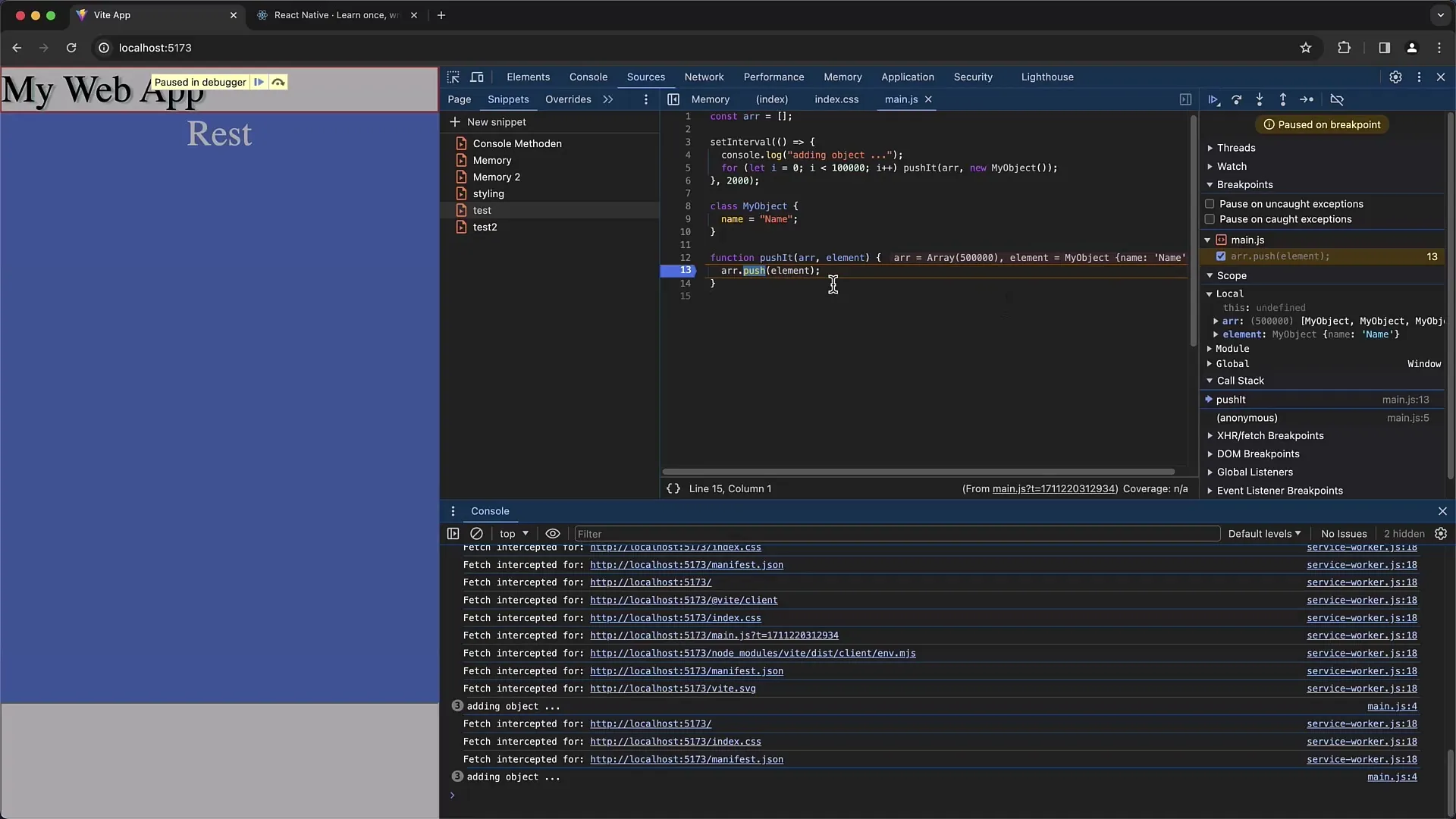This screenshot has height=819, width=1456.
Task: Toggle Pause on caught exceptions checkbox
Action: [x=1209, y=219]
